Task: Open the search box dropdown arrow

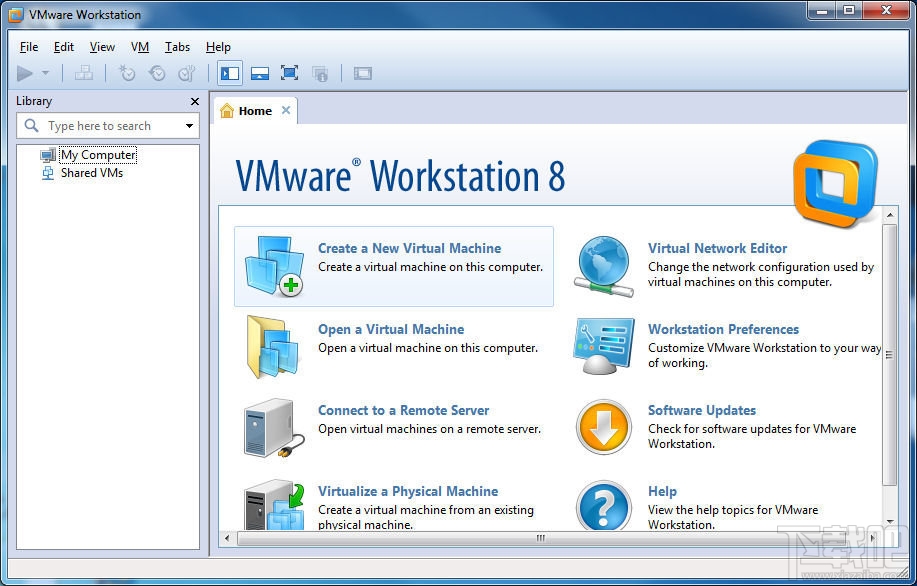Action: (190, 125)
